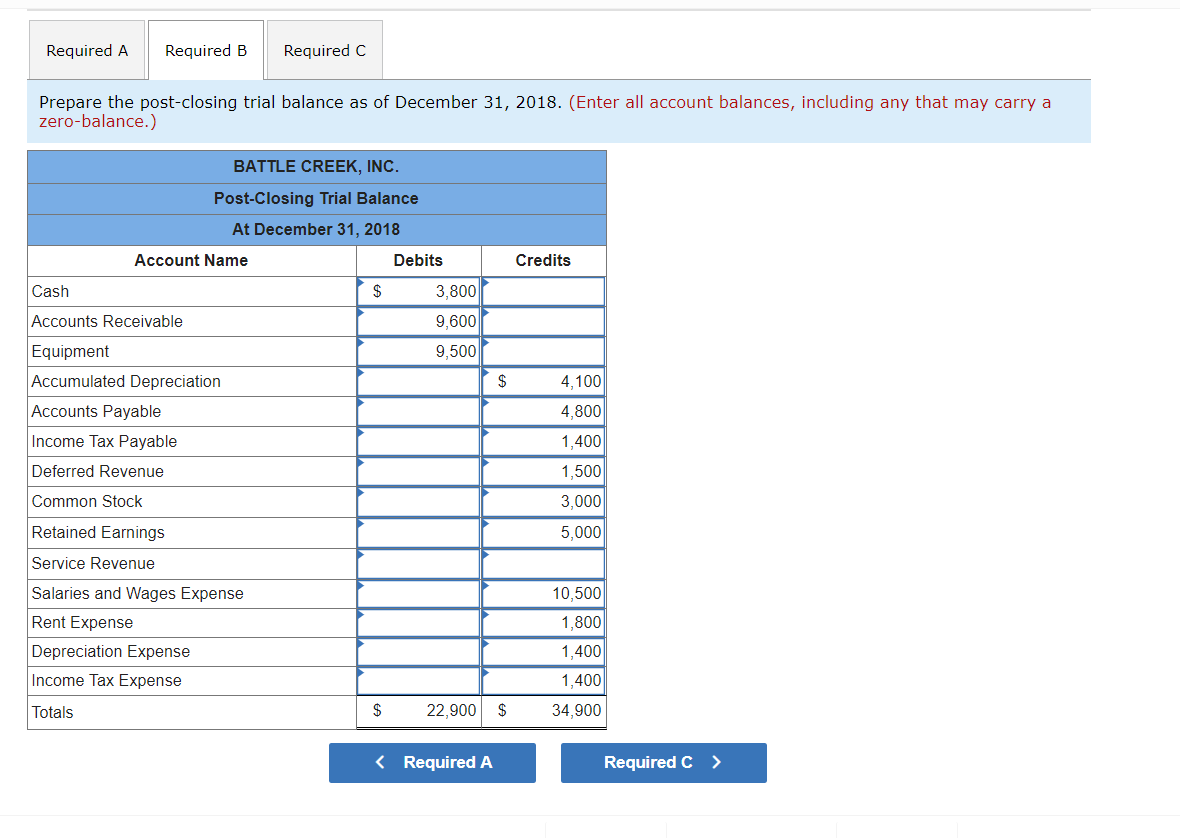Screen dimensions: 1180x838
Task: Click the Debits column header
Action: 418,260
